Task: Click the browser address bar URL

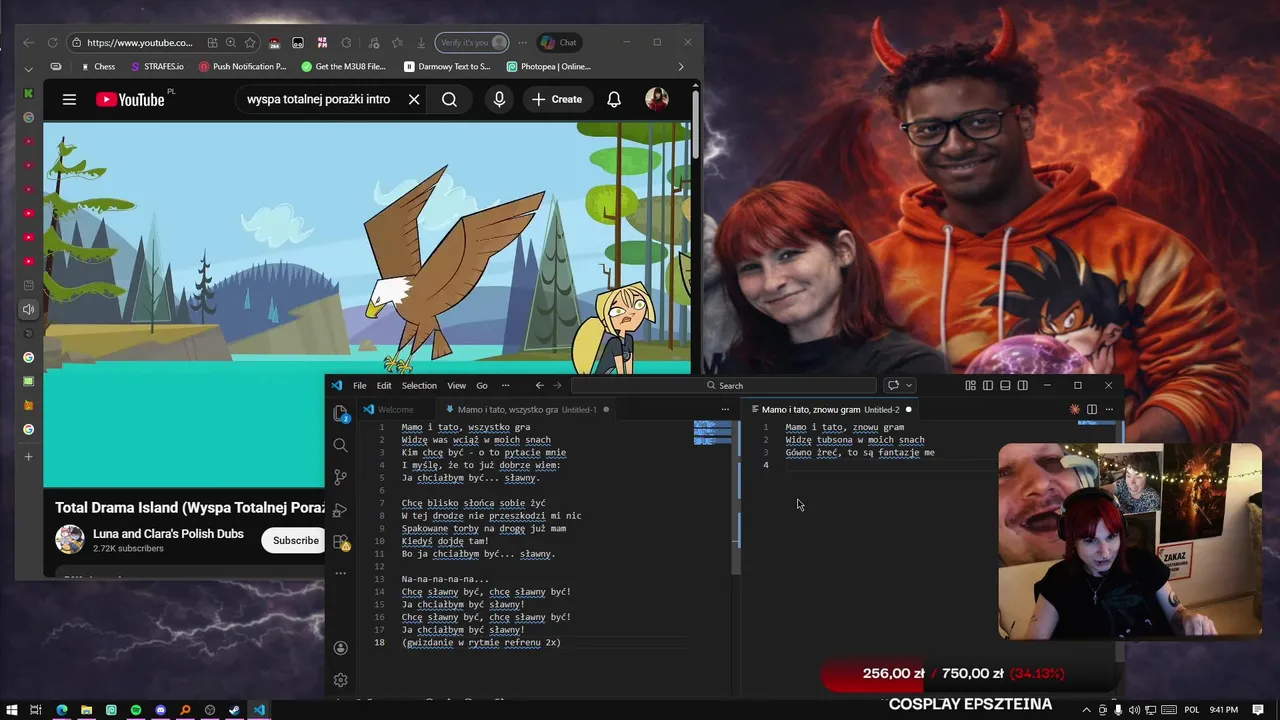Action: pyautogui.click(x=139, y=42)
